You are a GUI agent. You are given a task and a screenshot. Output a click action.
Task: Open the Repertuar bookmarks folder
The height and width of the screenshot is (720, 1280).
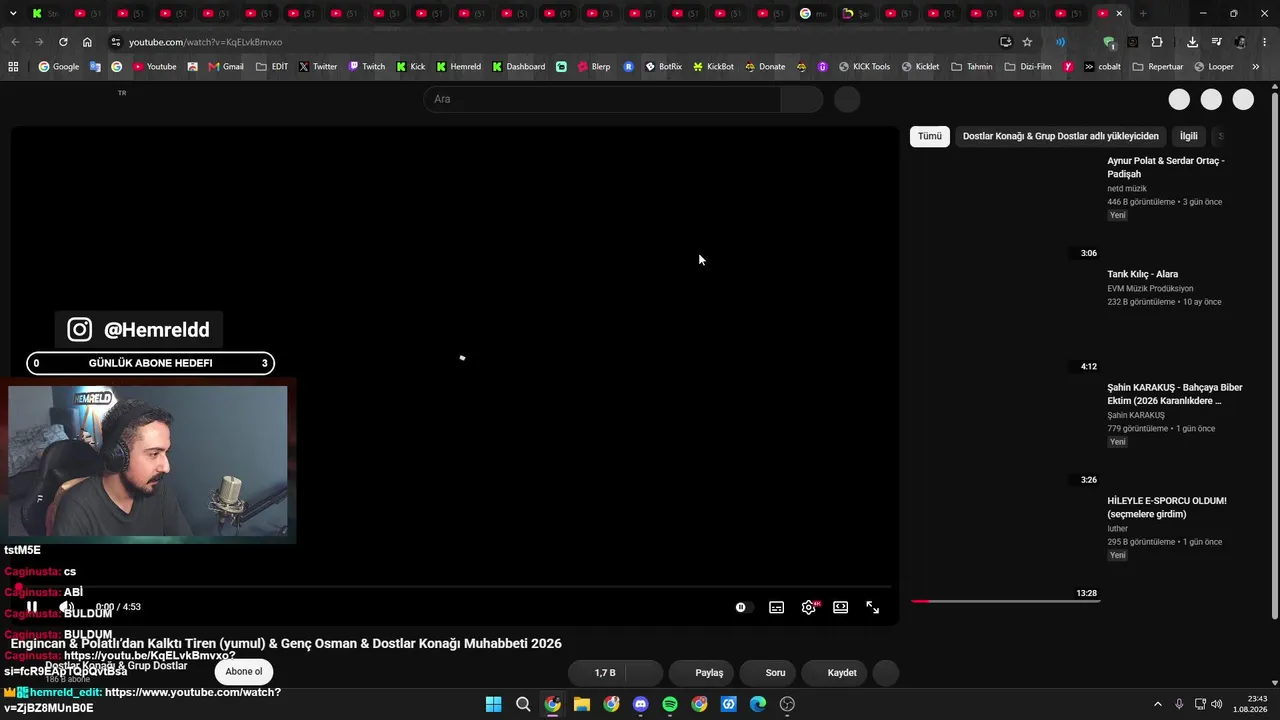[1158, 67]
